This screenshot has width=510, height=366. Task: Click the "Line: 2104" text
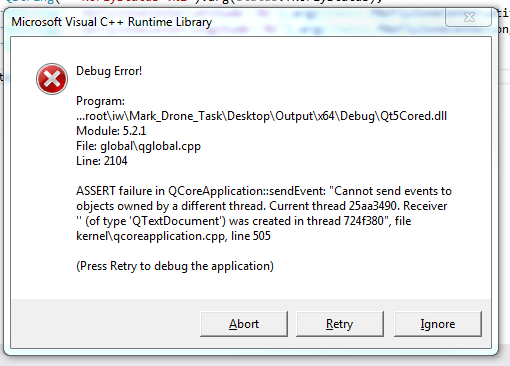point(102,161)
